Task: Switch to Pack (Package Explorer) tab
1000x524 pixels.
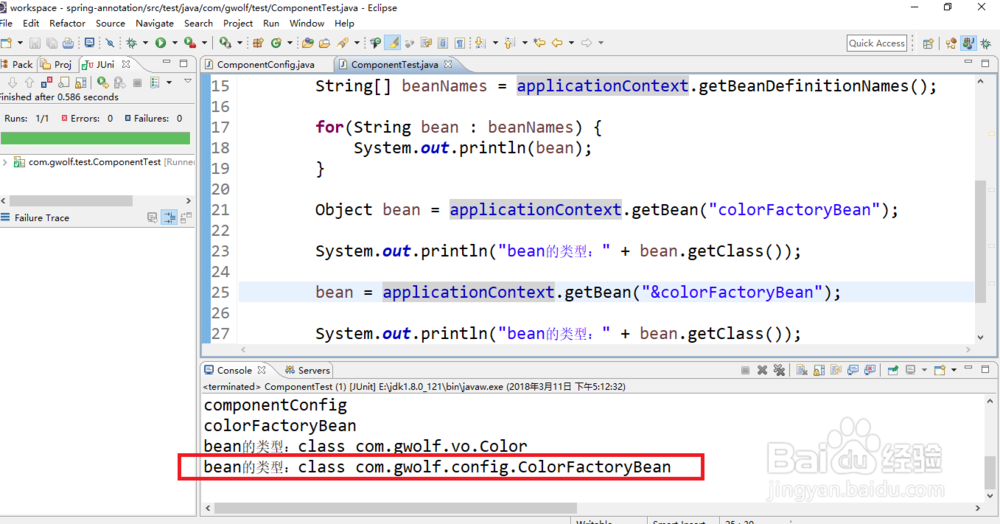Action: point(17,64)
